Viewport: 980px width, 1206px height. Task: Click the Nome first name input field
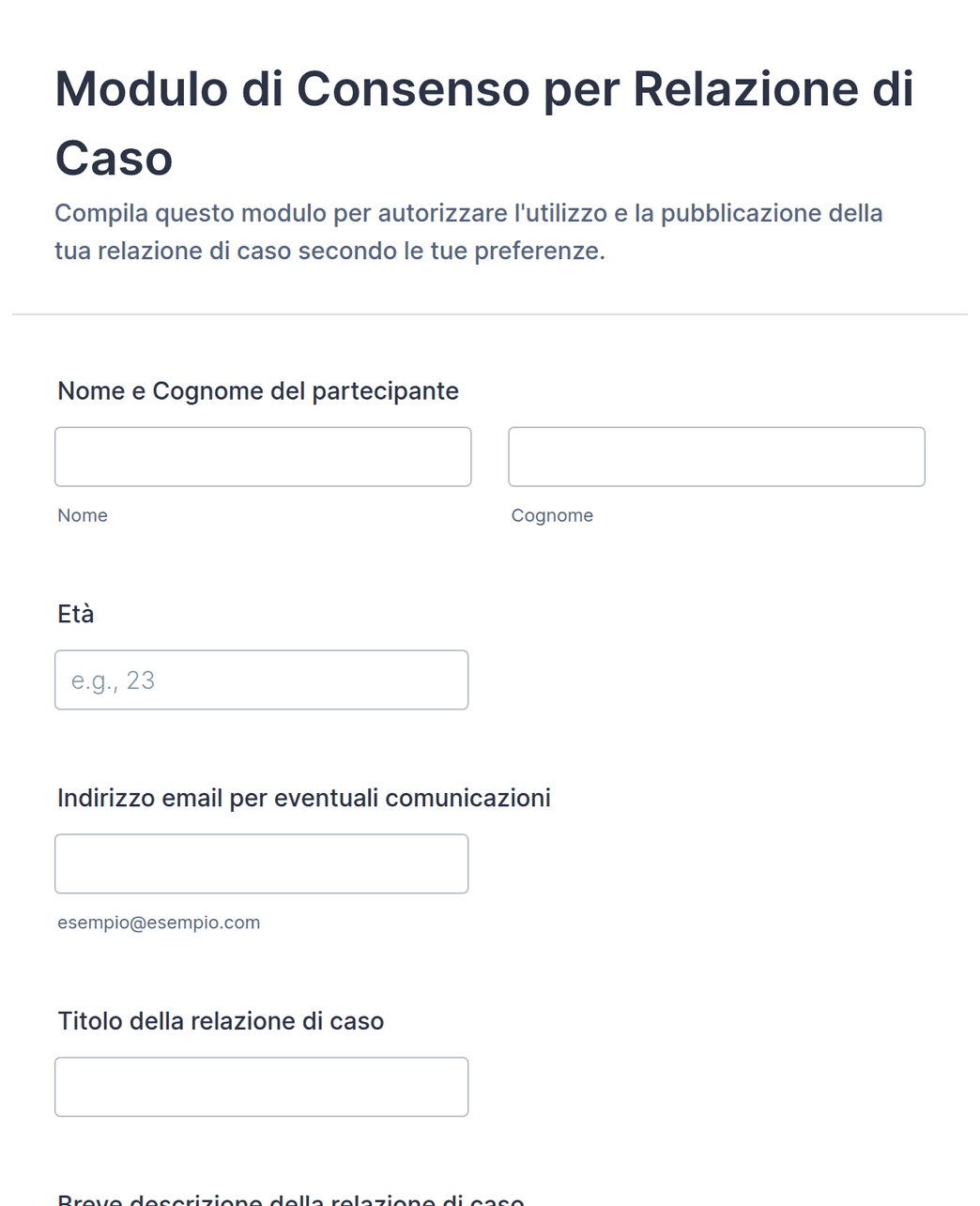pos(263,457)
